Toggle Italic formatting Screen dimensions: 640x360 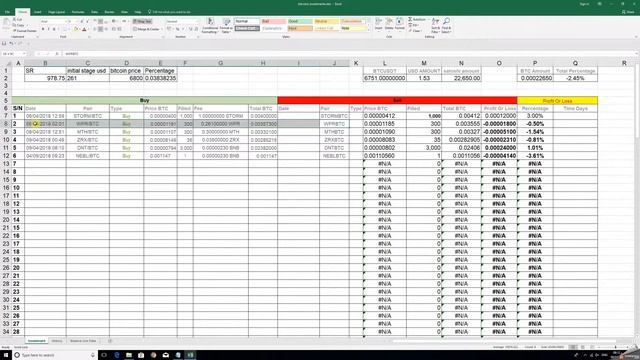click(x=49, y=29)
